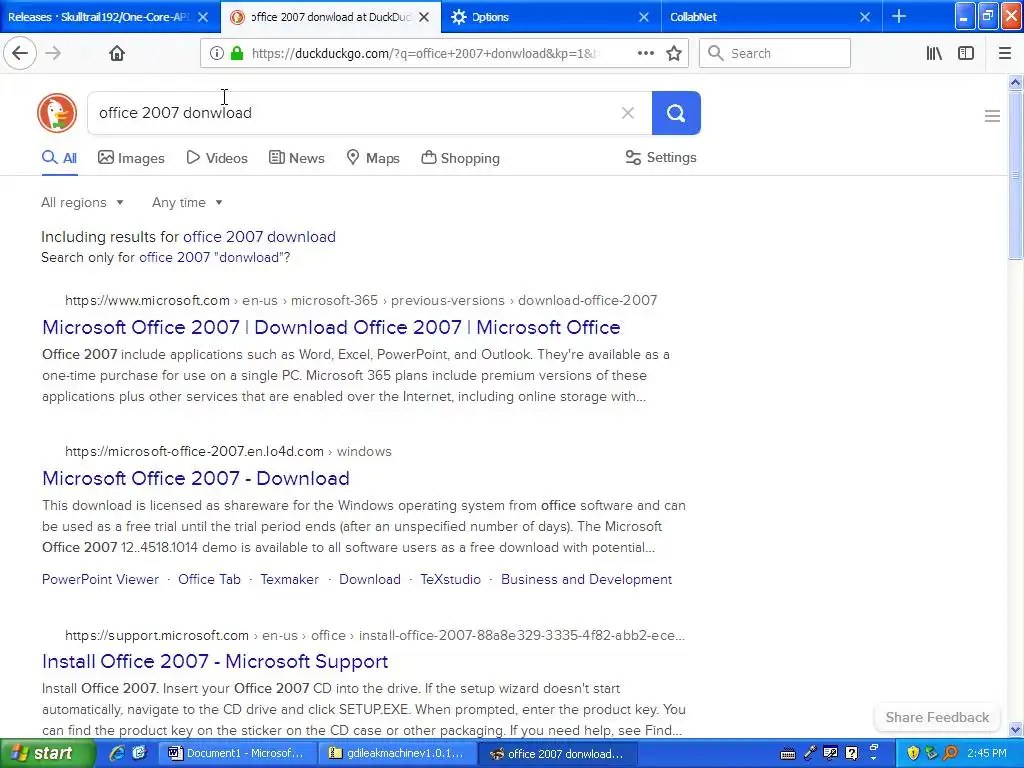The image size is (1024, 768).
Task: Click the Office Tab sublink
Action: (209, 579)
